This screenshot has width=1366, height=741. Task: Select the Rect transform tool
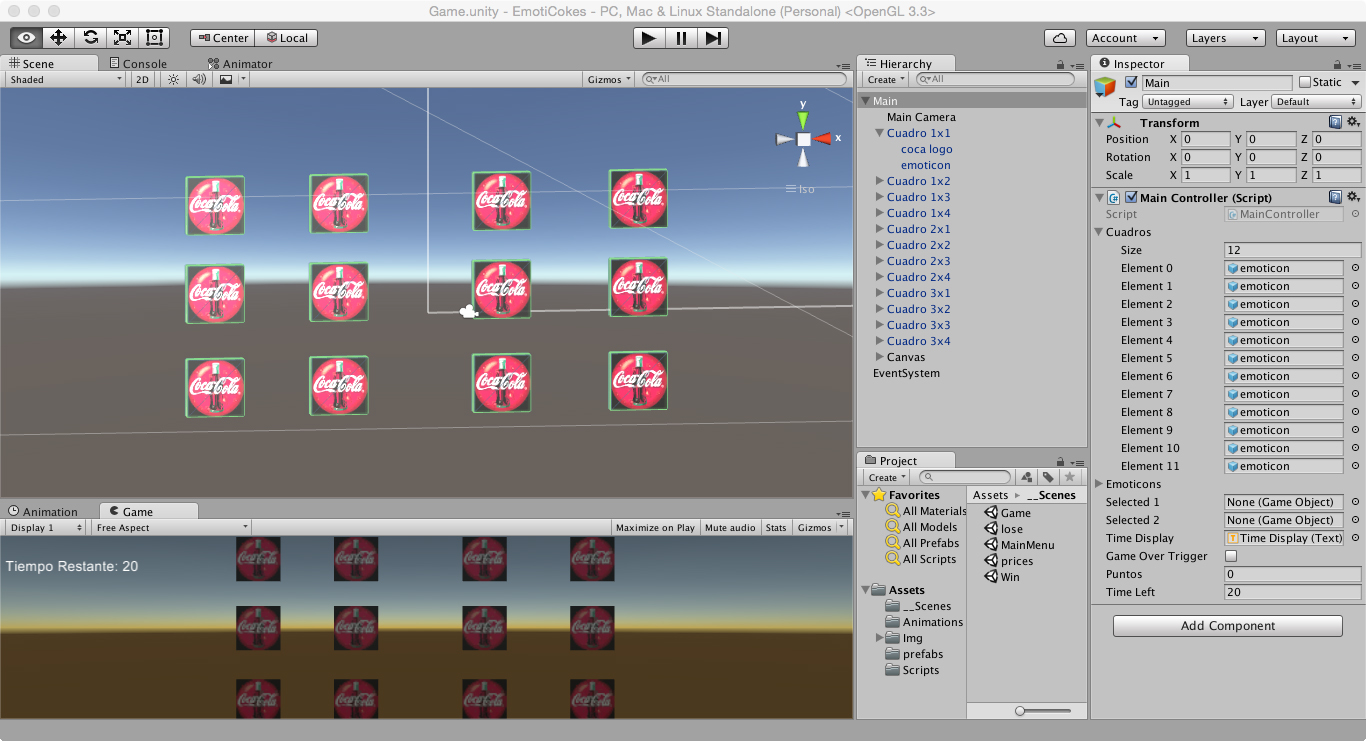154,38
